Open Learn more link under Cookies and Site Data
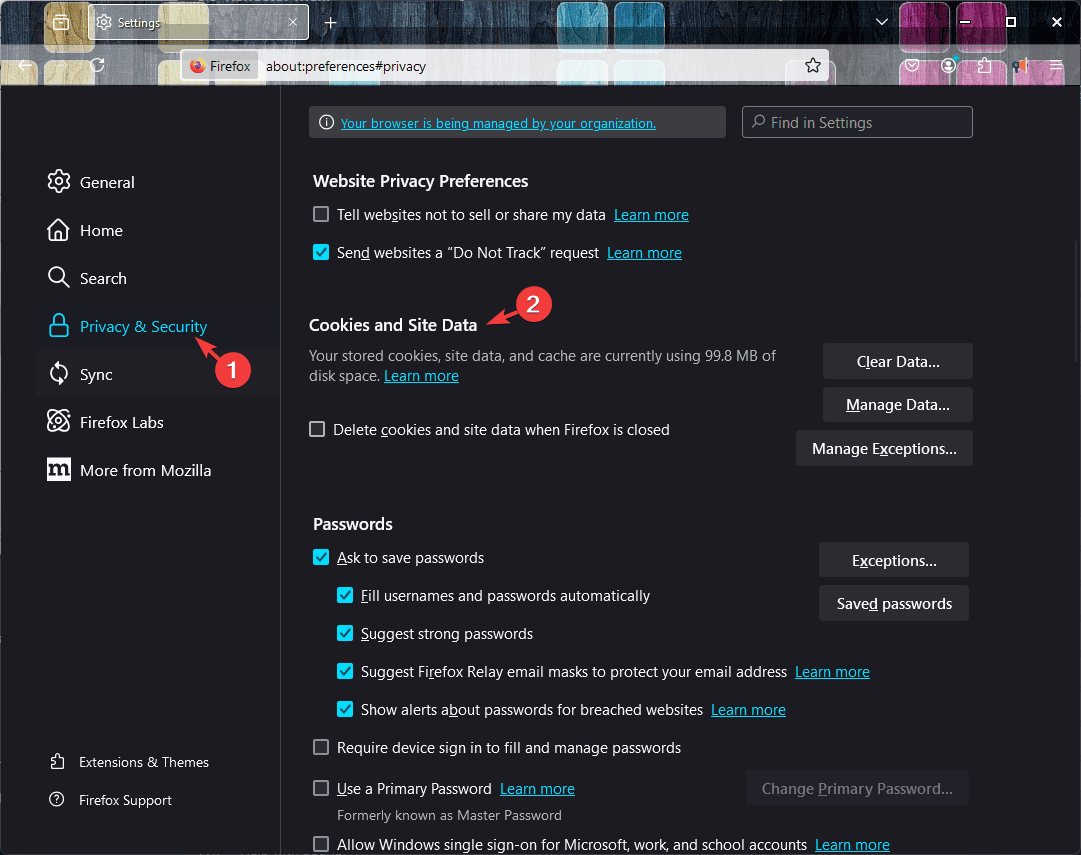 pos(421,376)
